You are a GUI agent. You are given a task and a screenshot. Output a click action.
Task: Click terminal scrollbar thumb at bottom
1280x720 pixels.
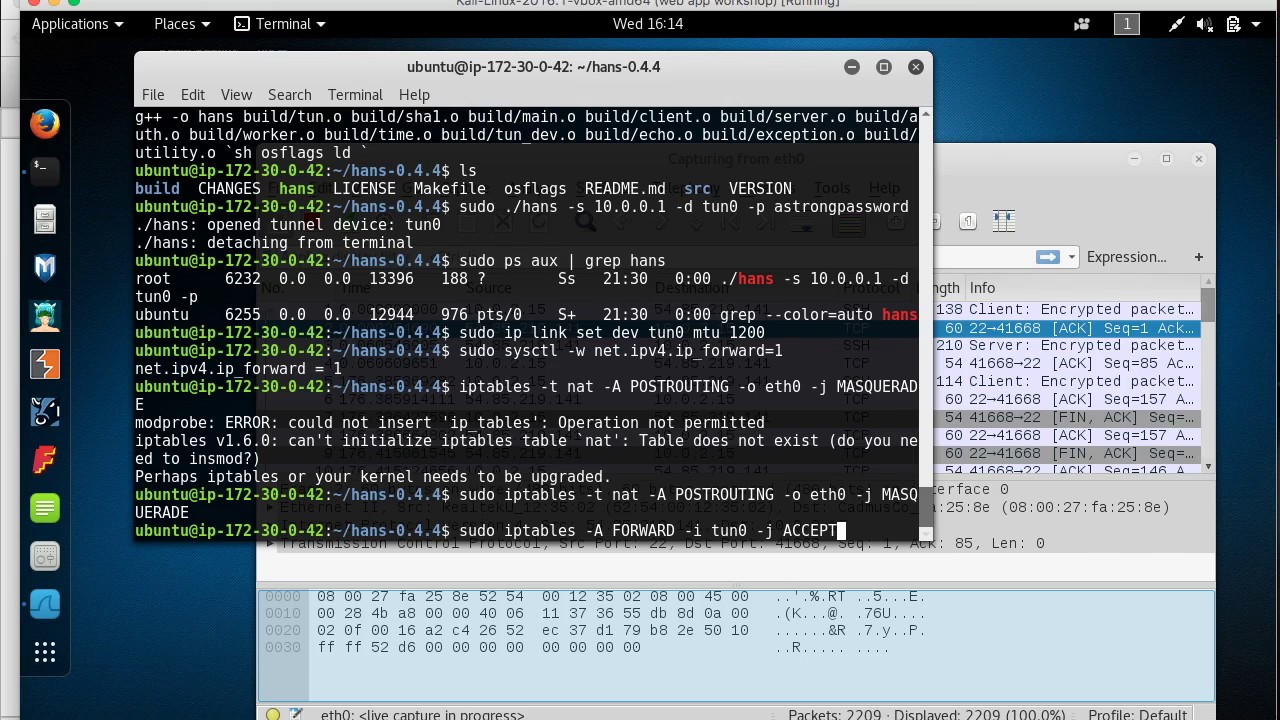point(925,508)
